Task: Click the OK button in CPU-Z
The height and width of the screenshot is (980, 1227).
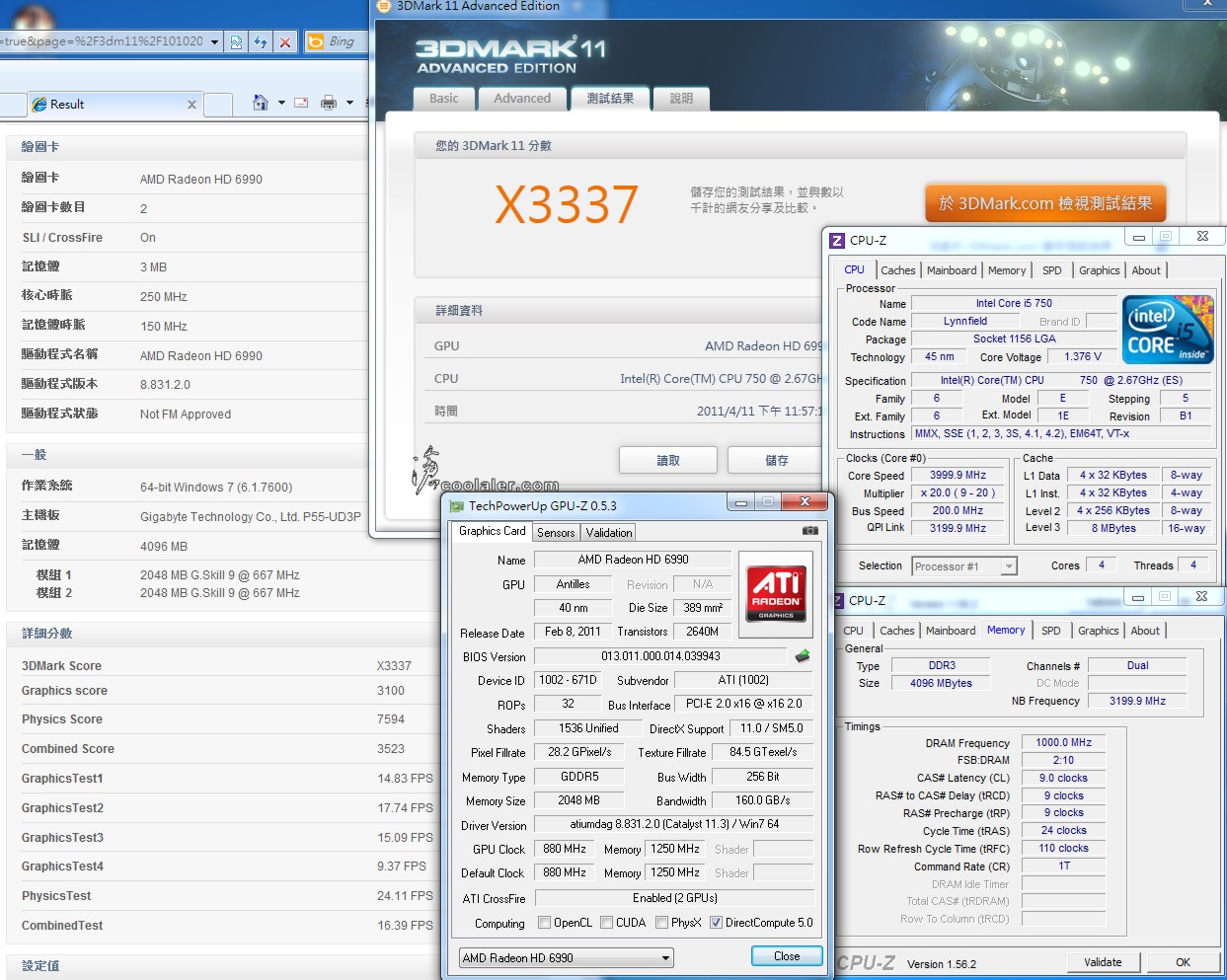Action: click(1183, 962)
